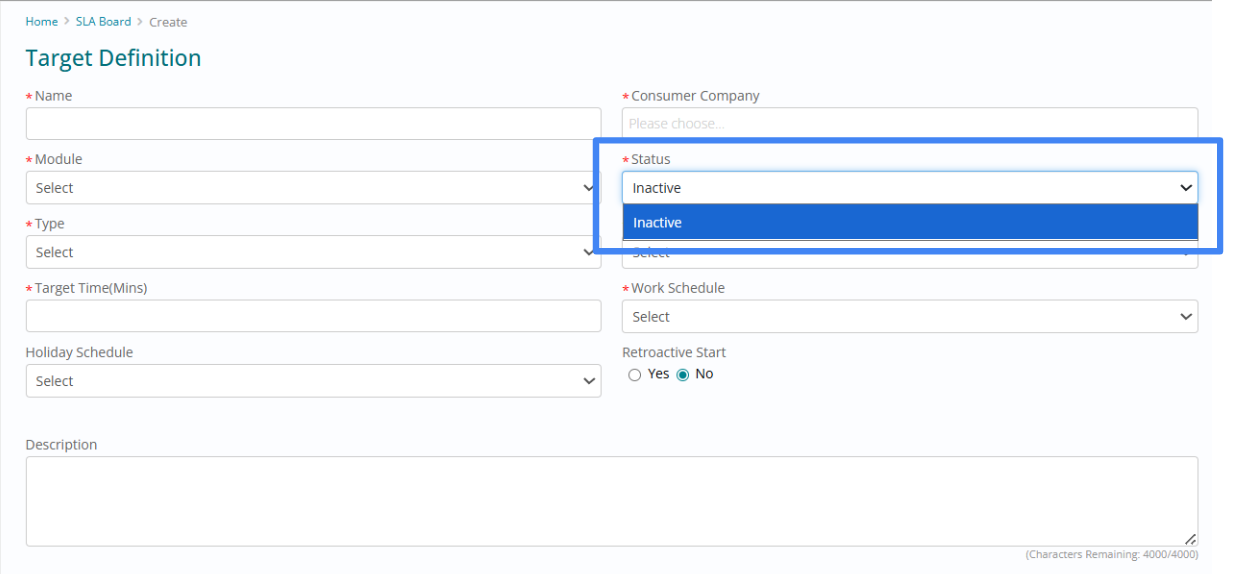Viewport: 1237px width, 574px height.
Task: Open the SLA Board breadcrumb link
Action: [x=103, y=22]
